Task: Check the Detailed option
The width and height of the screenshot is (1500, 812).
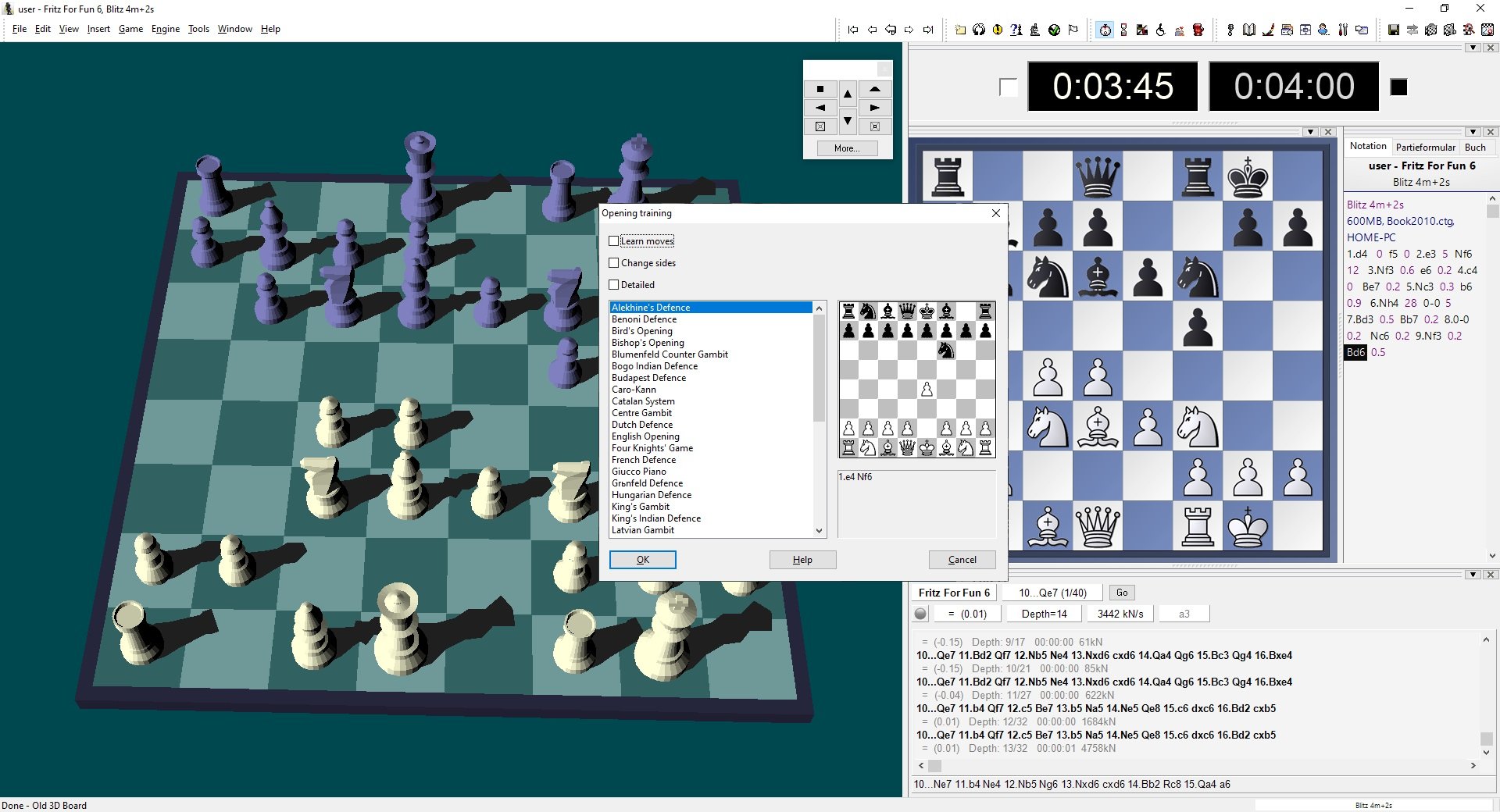Action: pyautogui.click(x=614, y=285)
